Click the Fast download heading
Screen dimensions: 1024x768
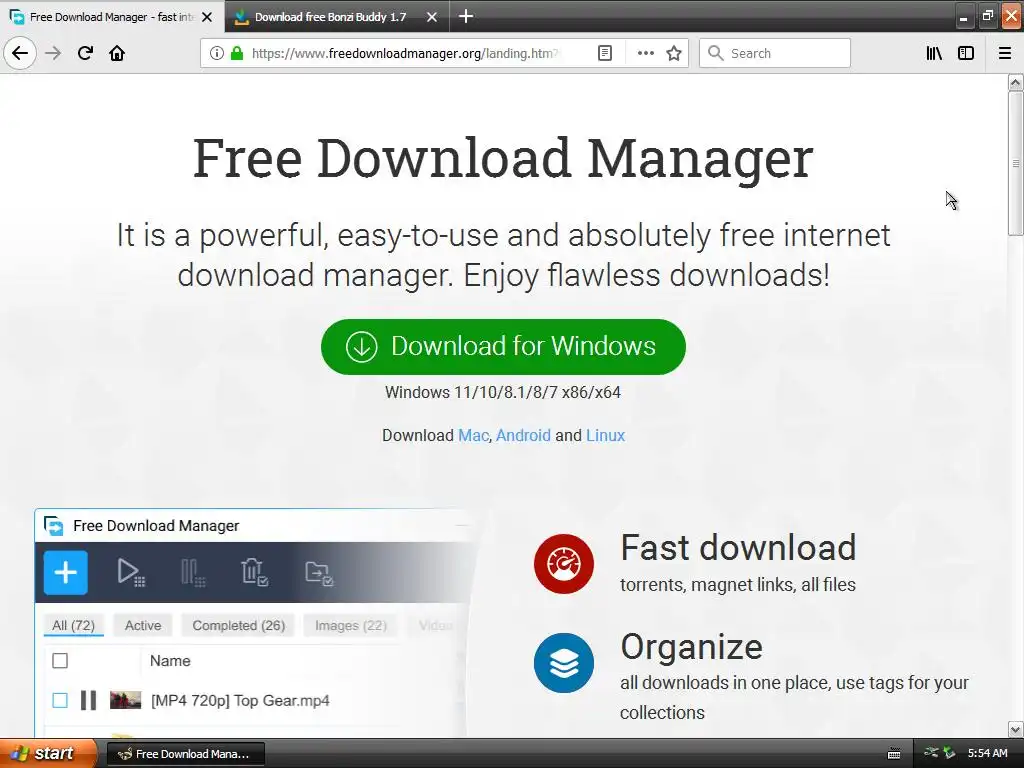point(738,548)
